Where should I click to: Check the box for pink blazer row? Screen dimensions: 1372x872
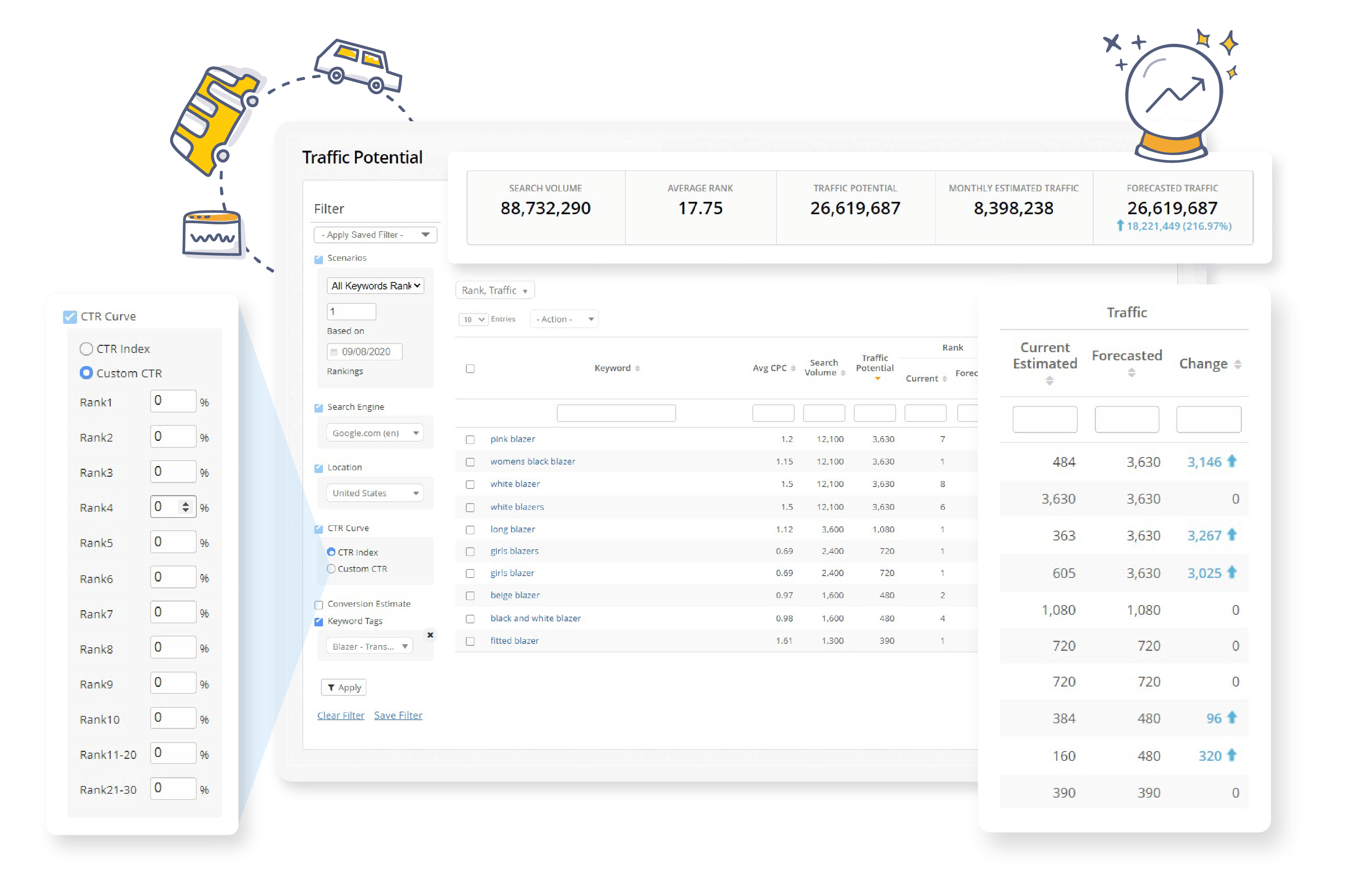point(470,439)
